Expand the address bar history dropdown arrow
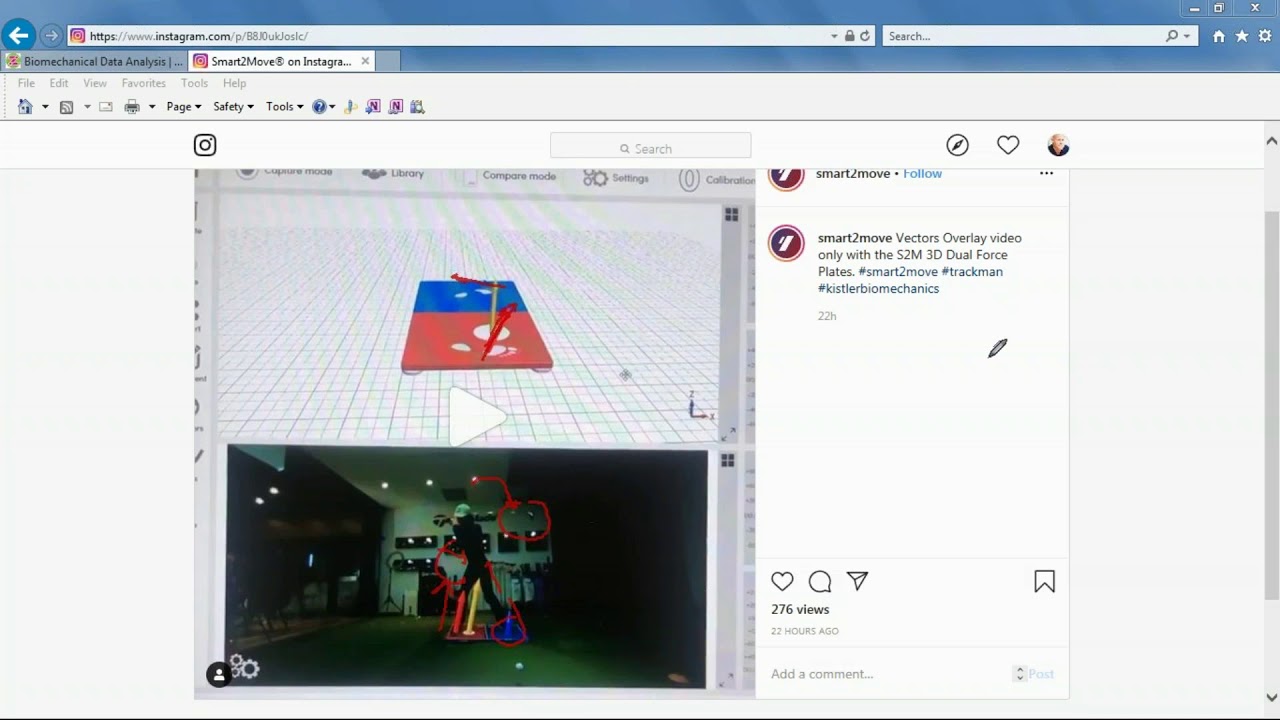 (834, 36)
